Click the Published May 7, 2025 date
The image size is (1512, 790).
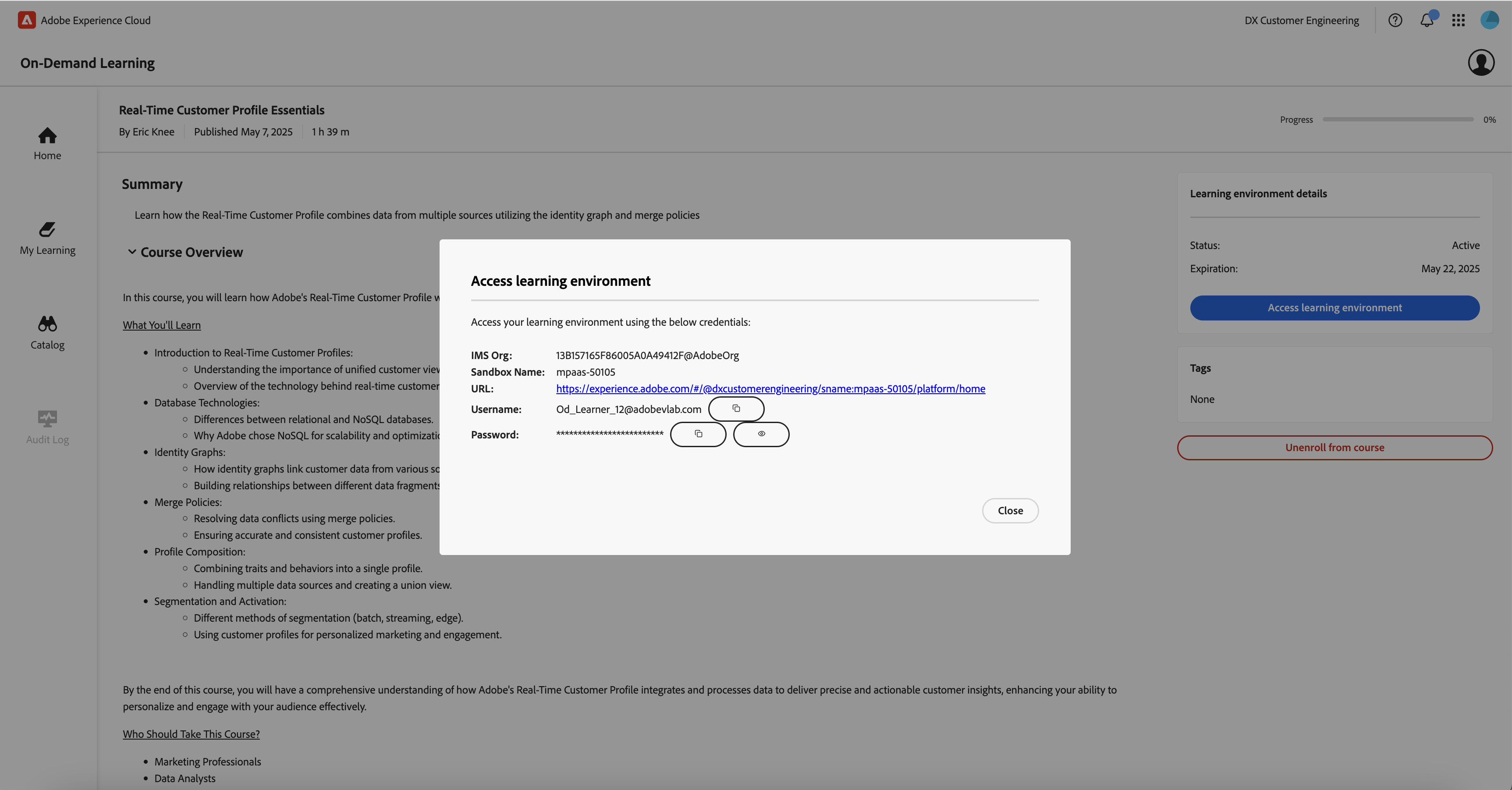(x=243, y=132)
